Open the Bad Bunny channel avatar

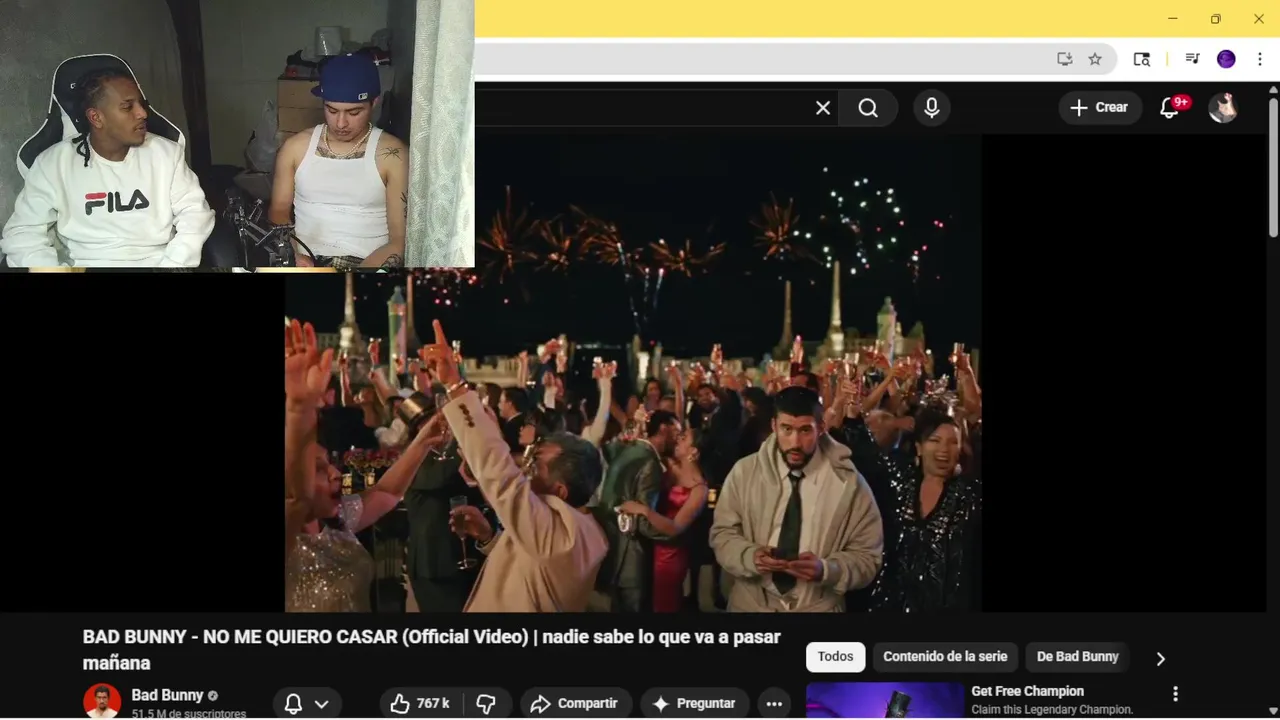(102, 702)
